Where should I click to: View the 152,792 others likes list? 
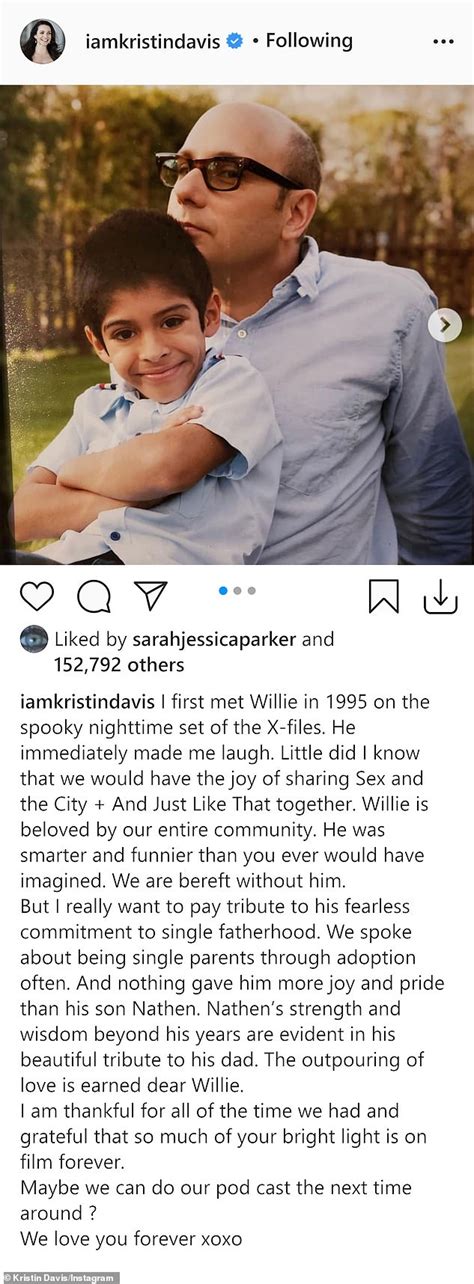coord(105,664)
